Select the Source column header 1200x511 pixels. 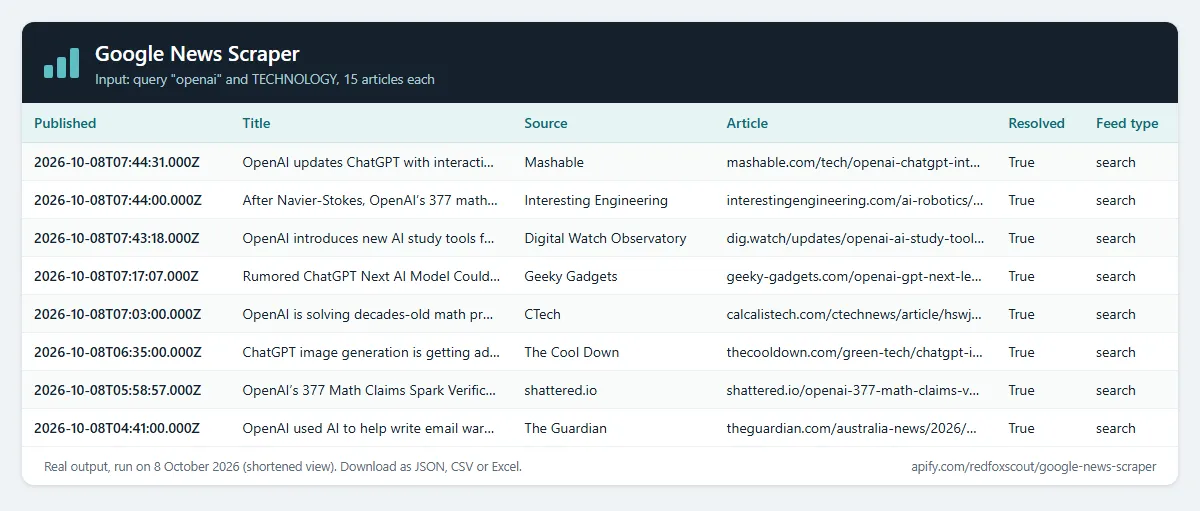pyautogui.click(x=546, y=123)
